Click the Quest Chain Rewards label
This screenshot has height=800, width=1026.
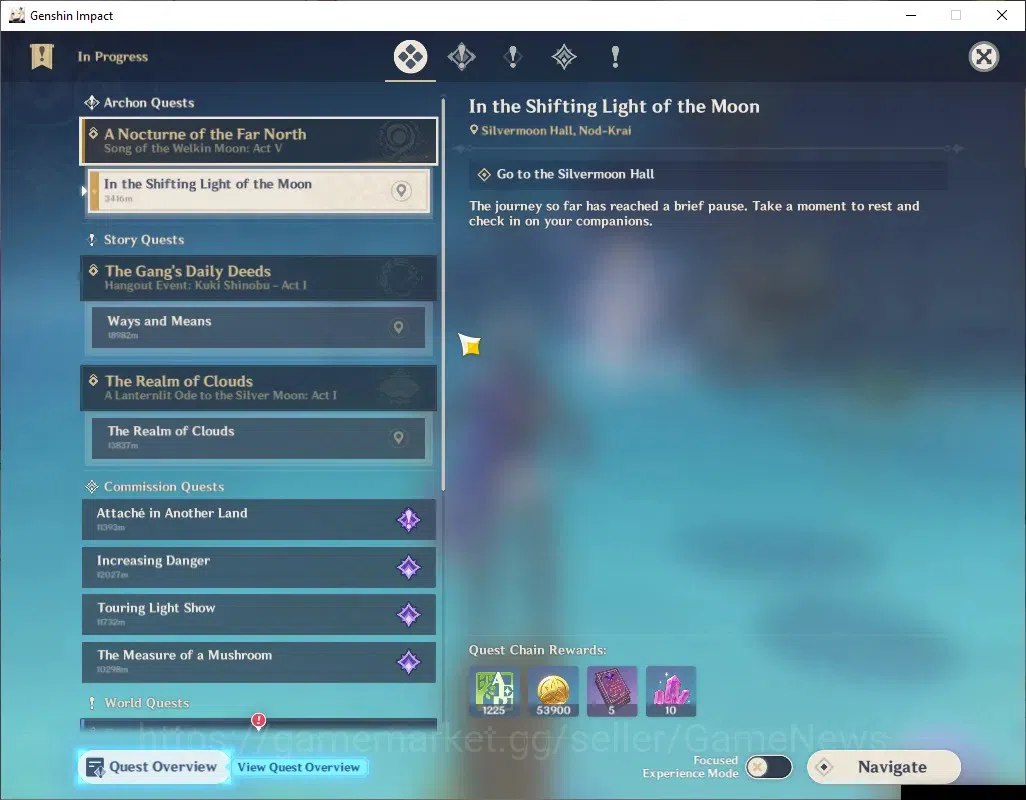(x=537, y=650)
